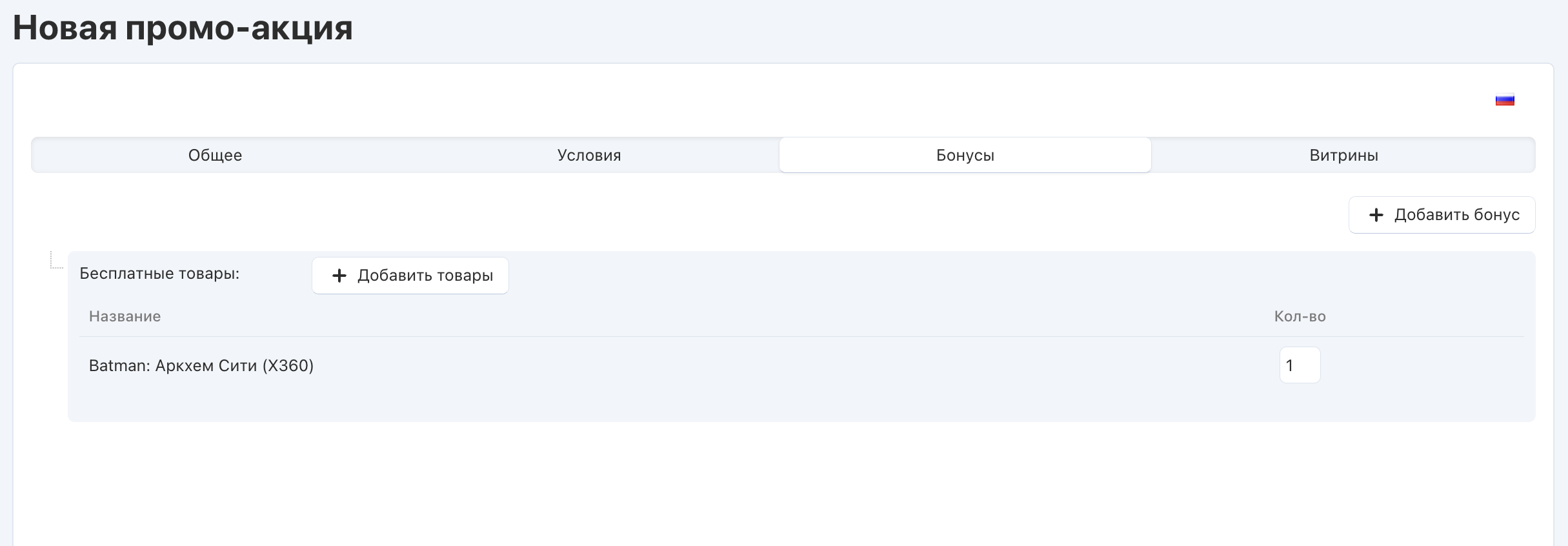Click the Russian flag language icon
1568x546 pixels.
(1505, 100)
